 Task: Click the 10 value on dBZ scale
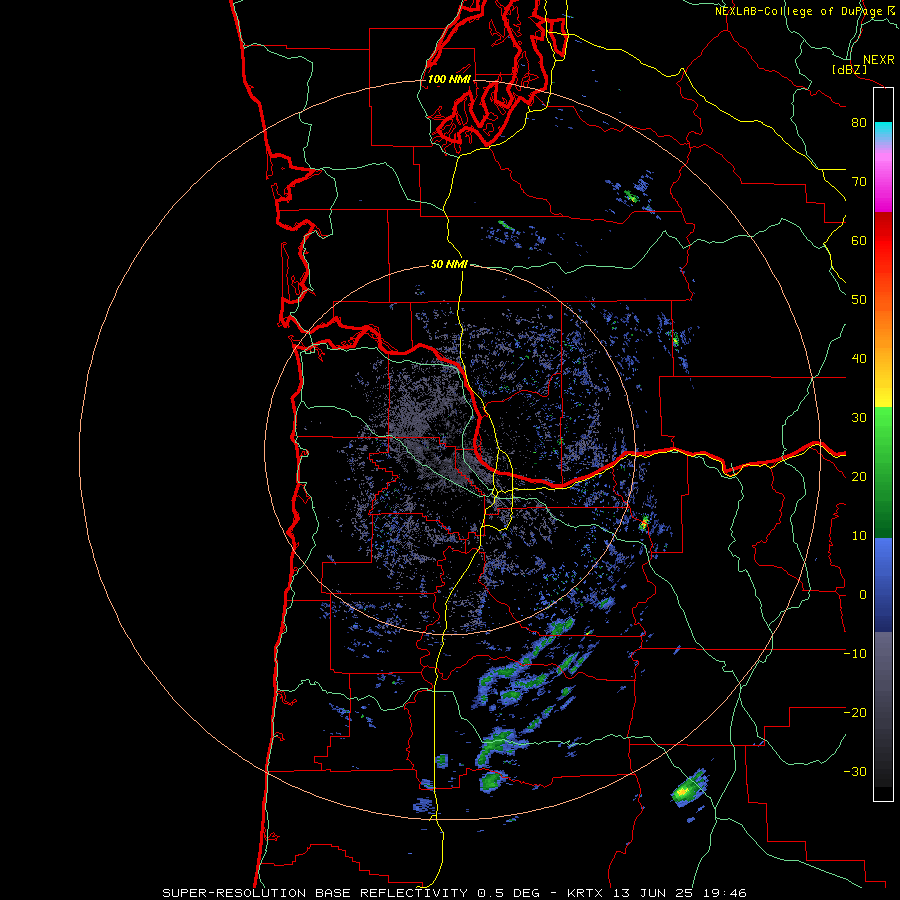point(859,536)
